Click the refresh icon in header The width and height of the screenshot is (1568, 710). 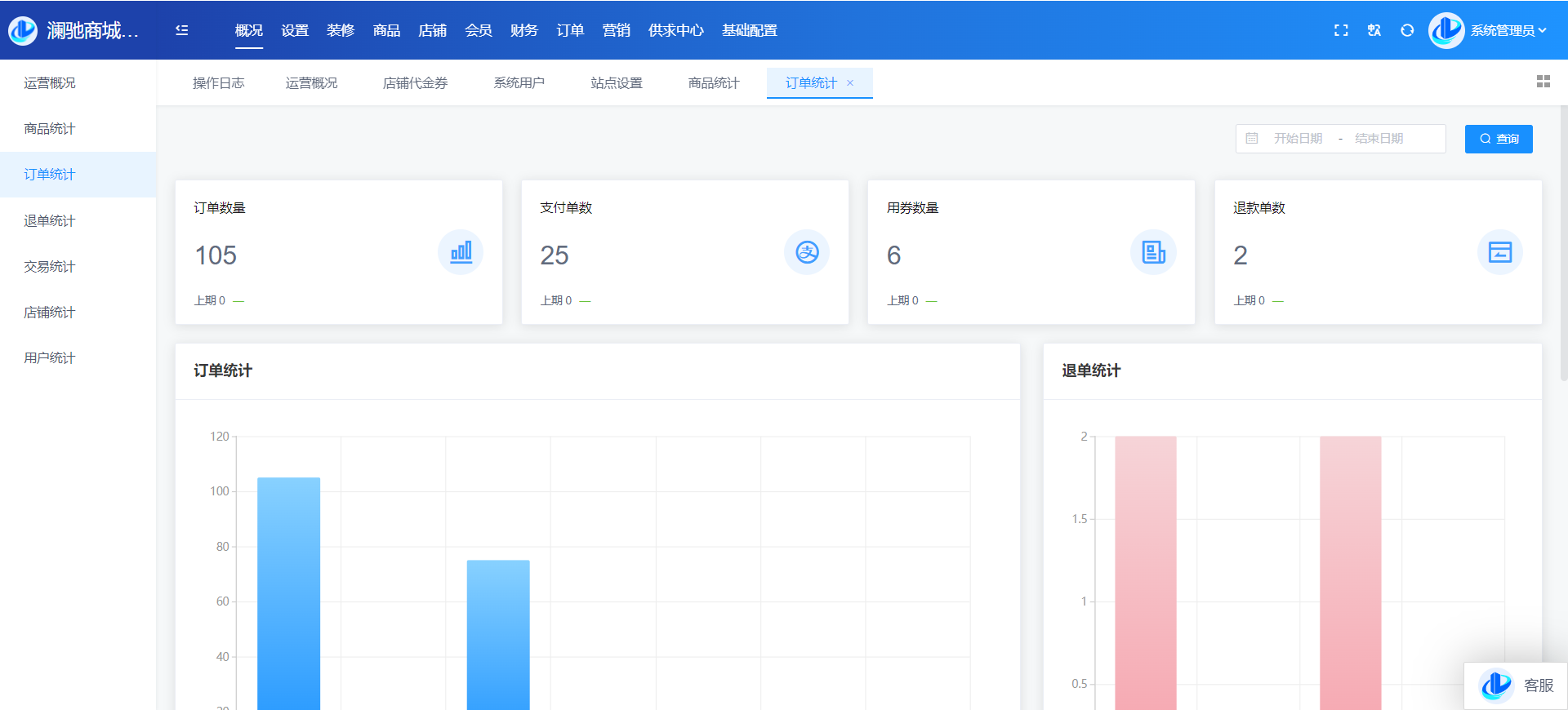1407,30
